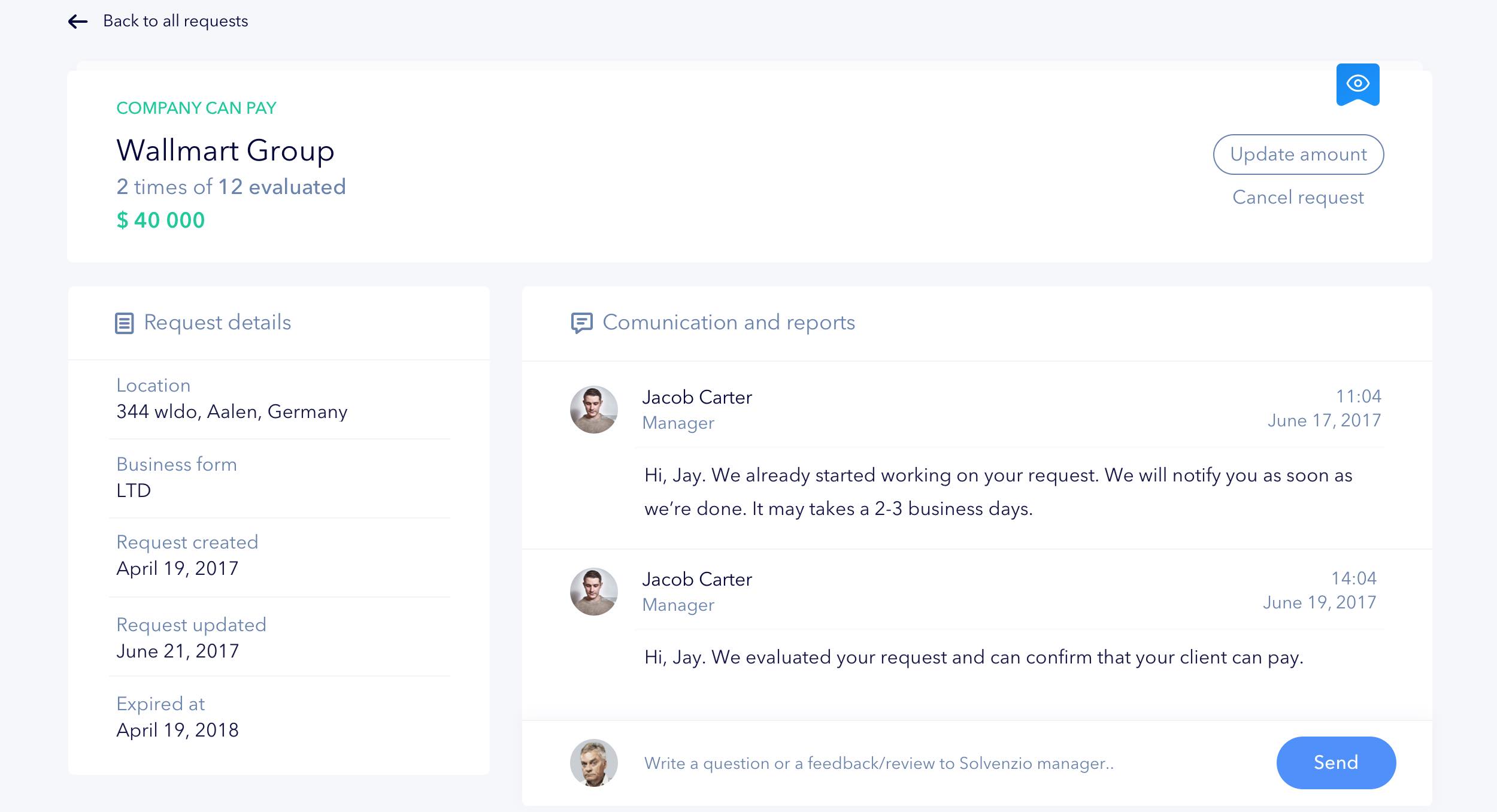Click the back arrow icon
Screen dimensions: 1497x812
pyautogui.click(x=78, y=22)
